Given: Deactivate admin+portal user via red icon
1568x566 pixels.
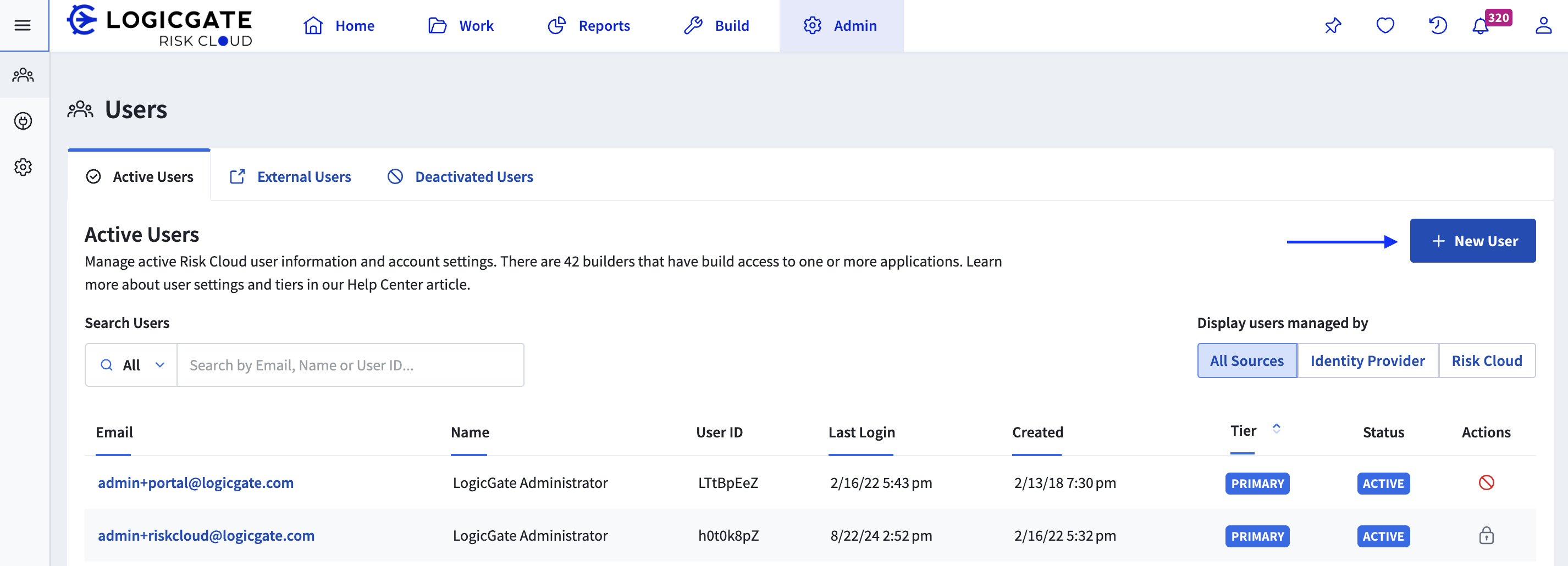Looking at the screenshot, I should tap(1487, 482).
